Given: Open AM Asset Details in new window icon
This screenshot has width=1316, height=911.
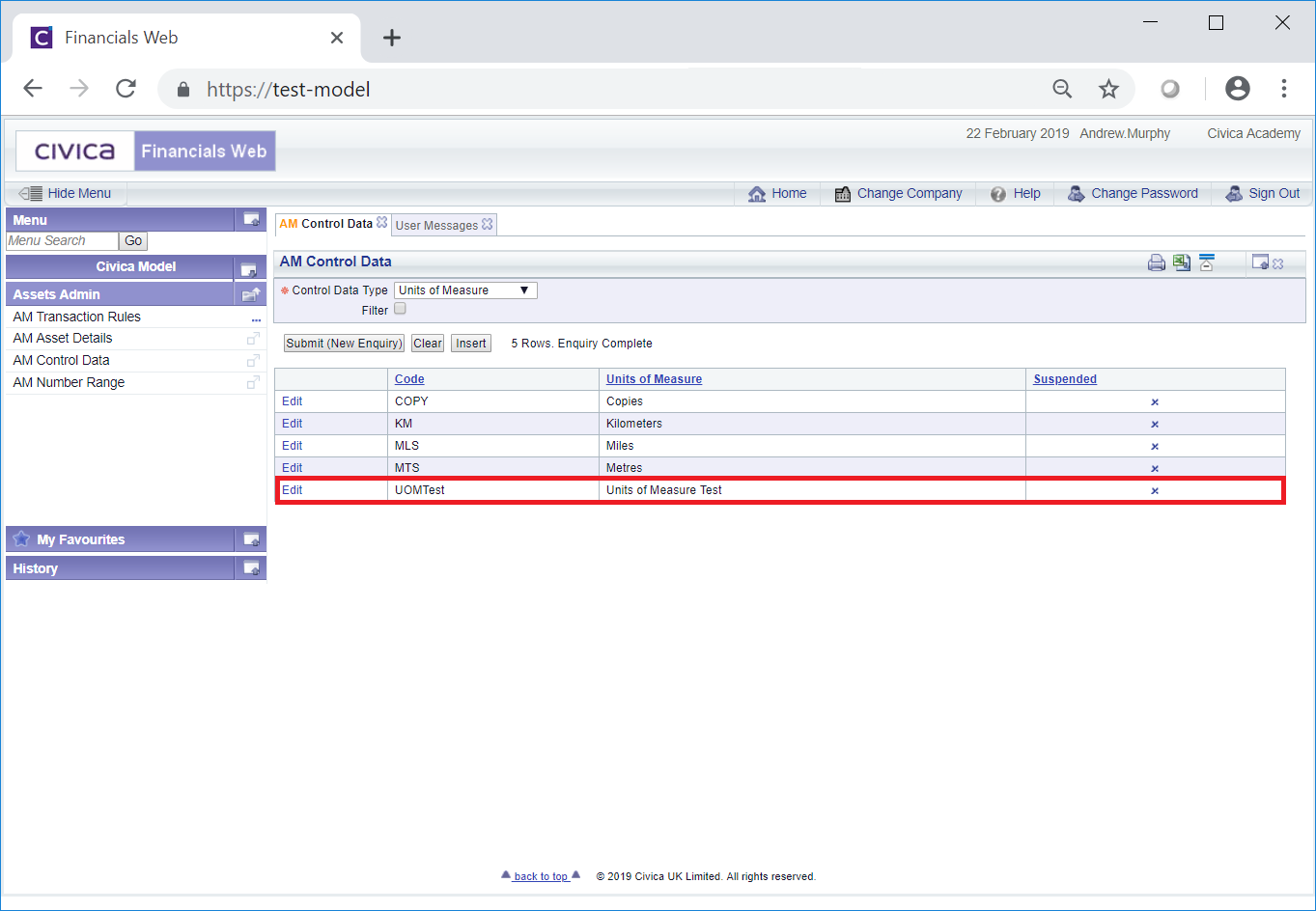Looking at the screenshot, I should pos(253,339).
